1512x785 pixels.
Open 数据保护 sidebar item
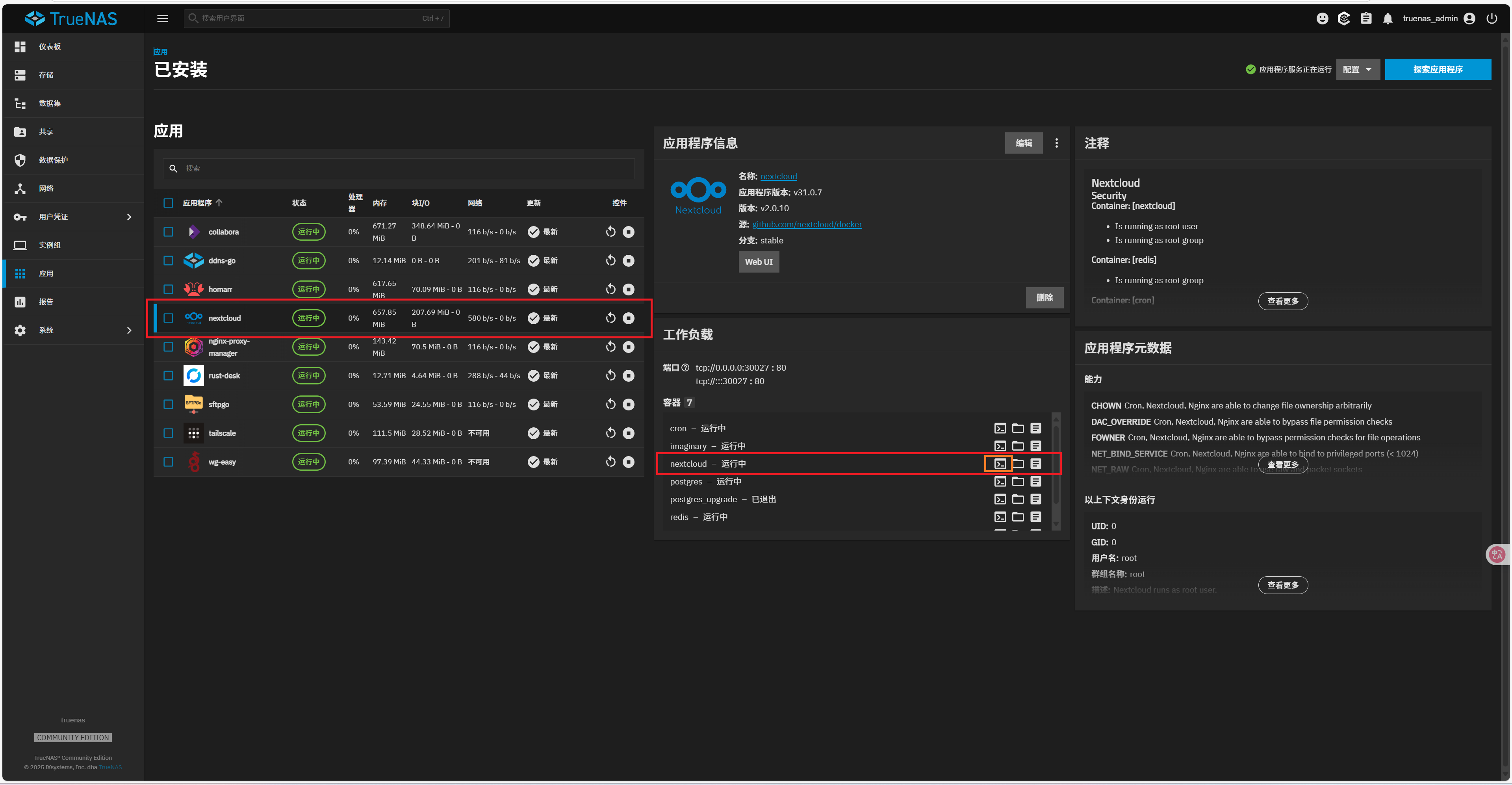pyautogui.click(x=53, y=160)
